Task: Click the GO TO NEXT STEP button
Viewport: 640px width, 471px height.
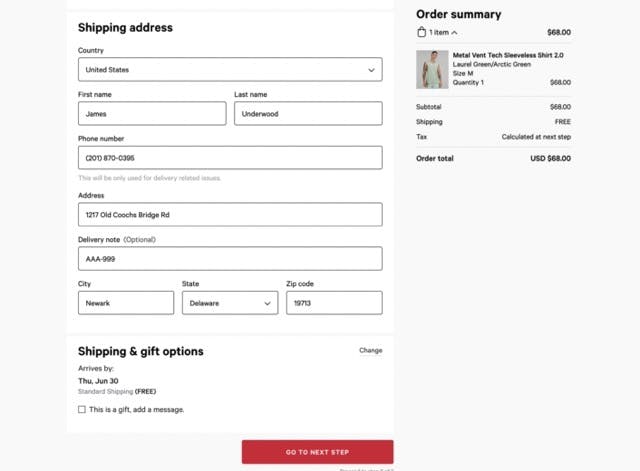Action: (318, 452)
